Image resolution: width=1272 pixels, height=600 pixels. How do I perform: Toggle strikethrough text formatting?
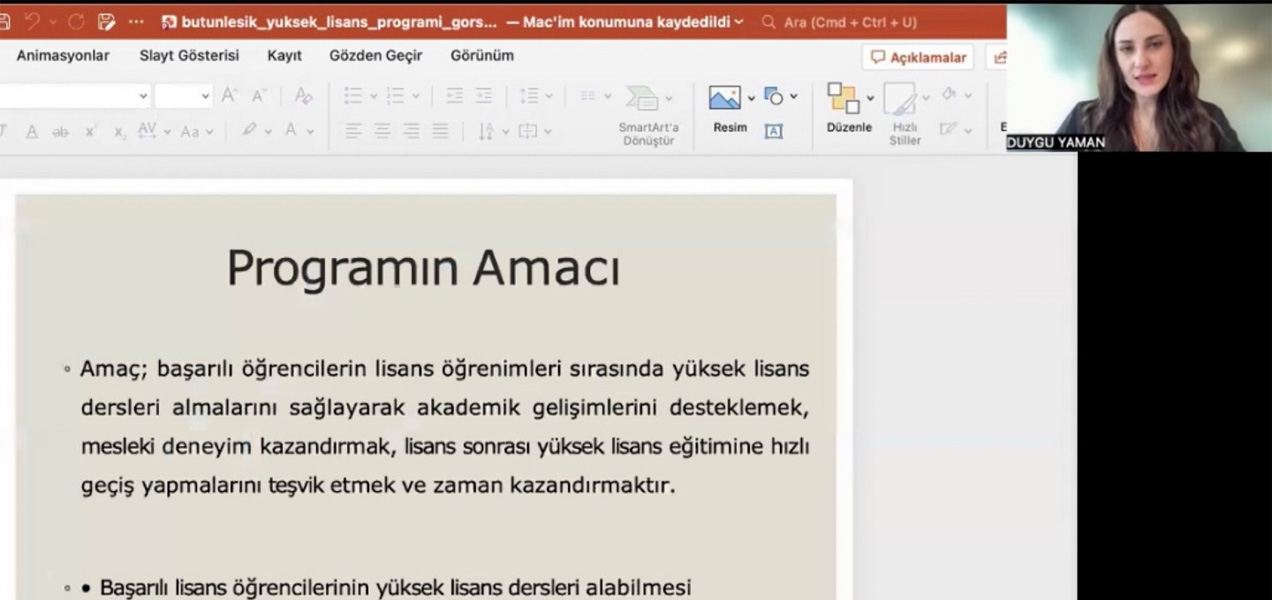coord(60,132)
